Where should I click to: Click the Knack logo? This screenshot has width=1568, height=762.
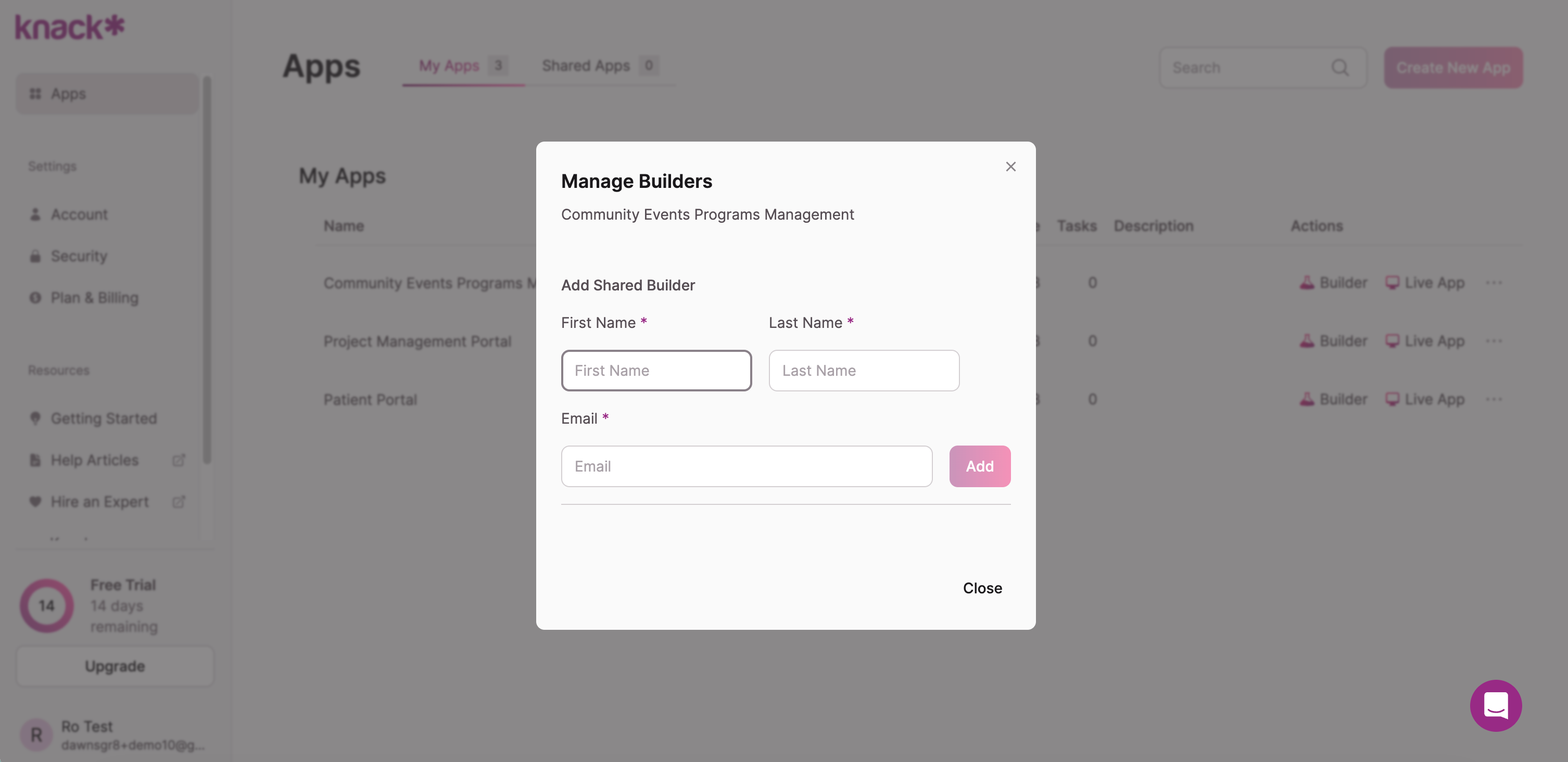[x=69, y=28]
